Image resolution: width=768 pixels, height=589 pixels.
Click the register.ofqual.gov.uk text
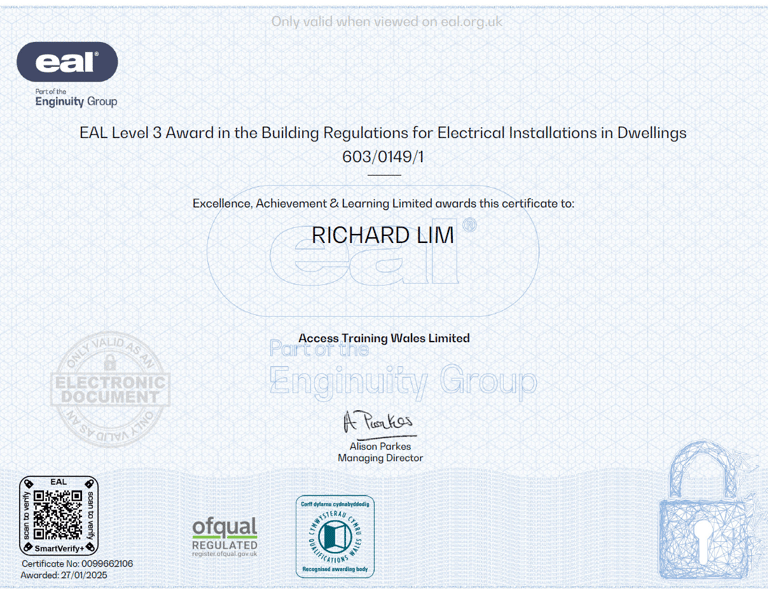click(x=225, y=554)
